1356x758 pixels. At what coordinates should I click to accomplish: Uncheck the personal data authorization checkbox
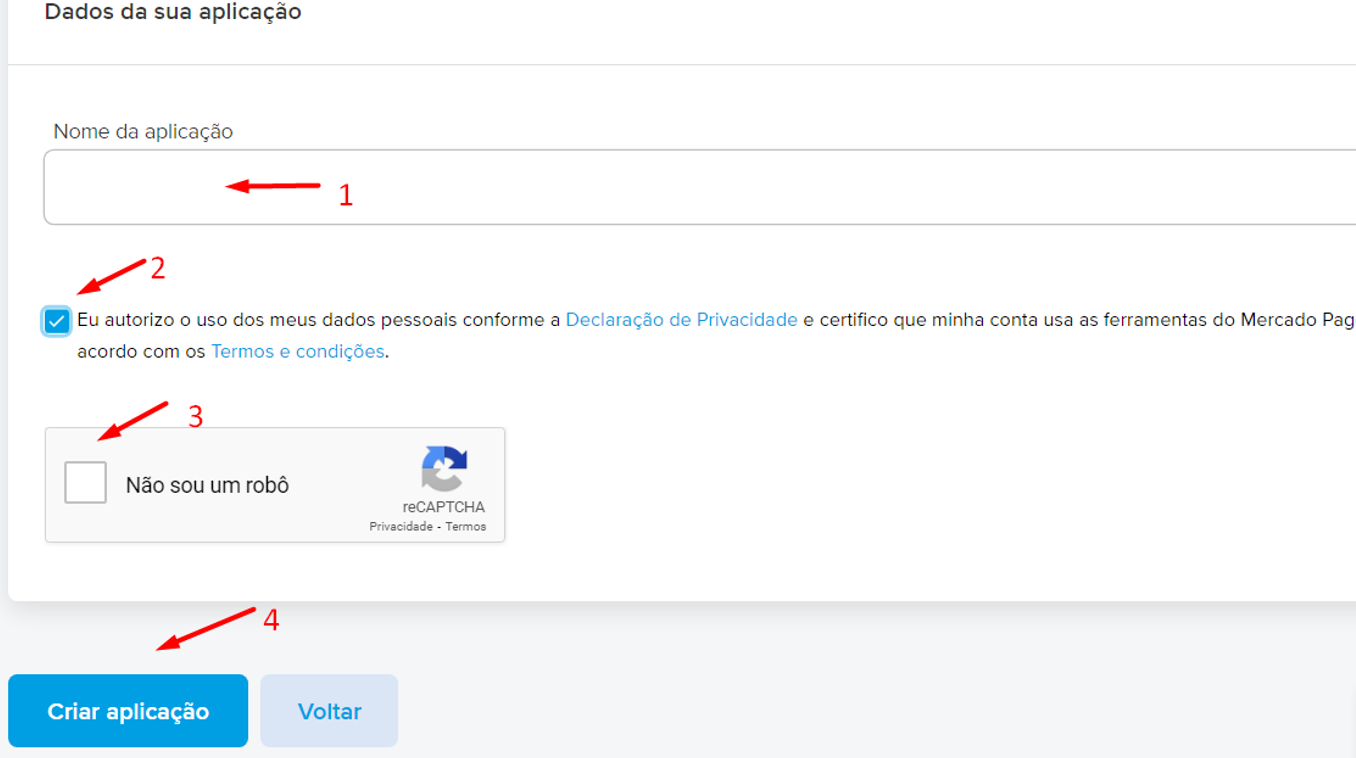[57, 321]
